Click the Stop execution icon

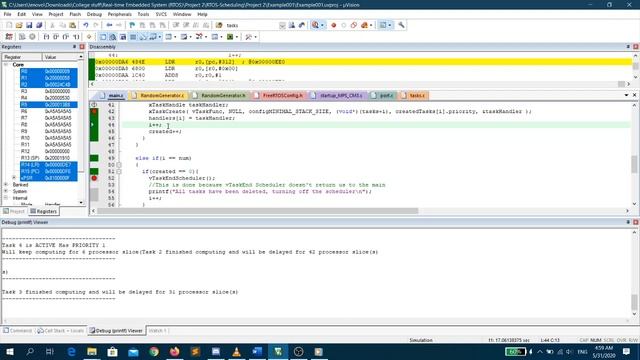32,37
